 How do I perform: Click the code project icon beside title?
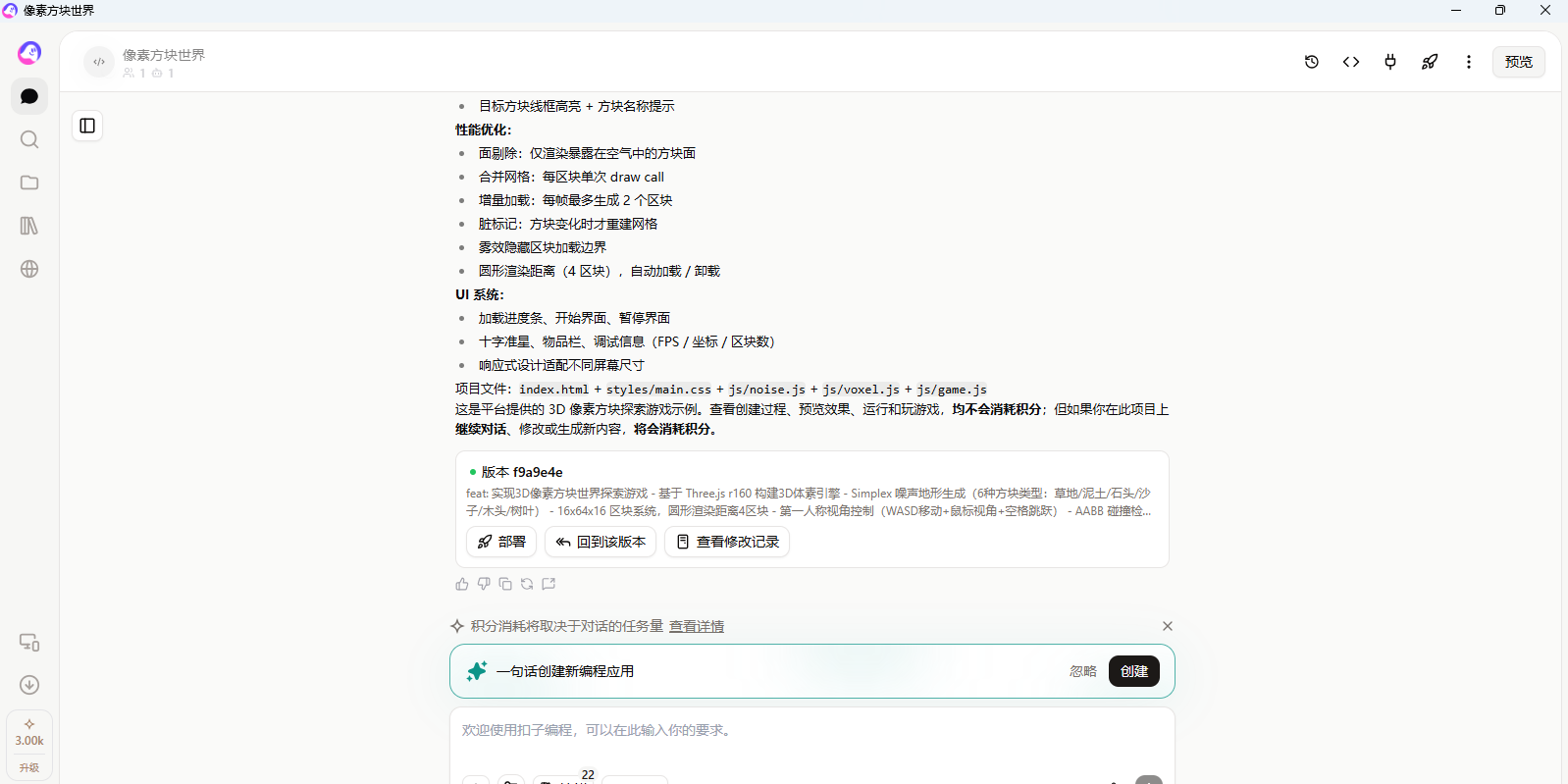99,62
